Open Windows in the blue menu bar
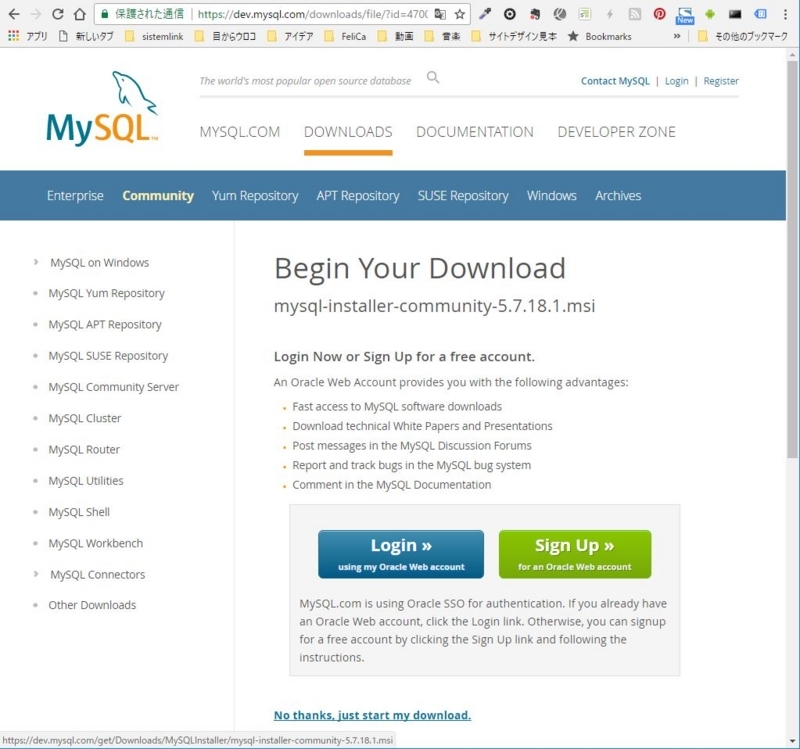The image size is (800, 749). point(552,196)
